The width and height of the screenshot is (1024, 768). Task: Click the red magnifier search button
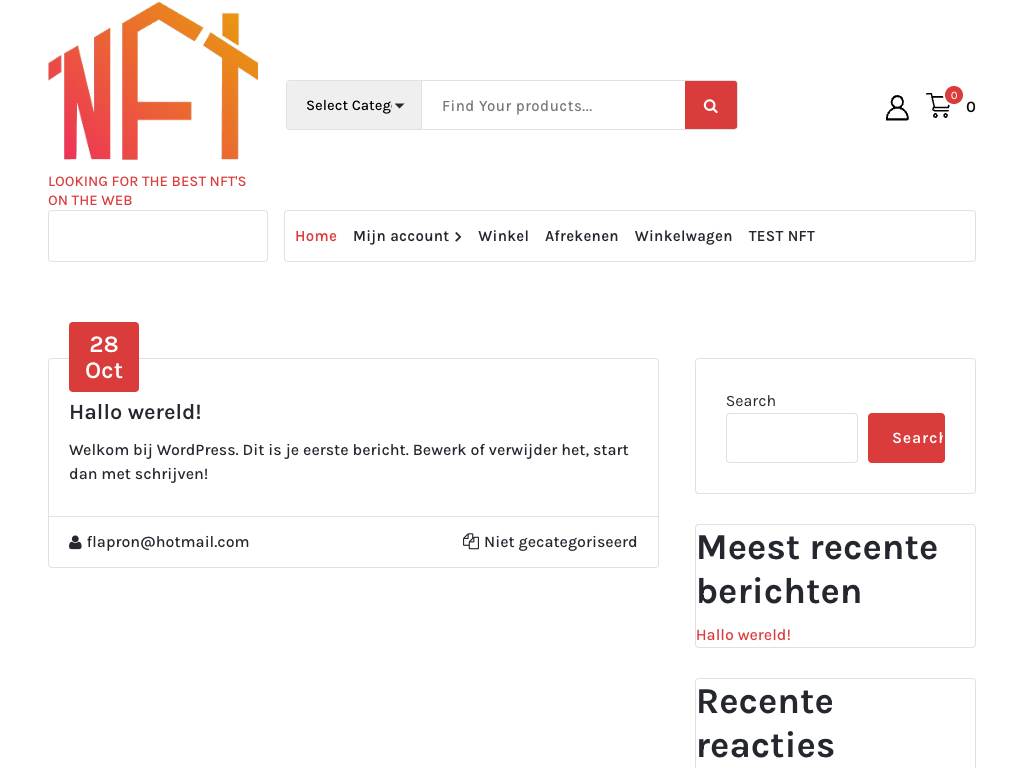click(x=711, y=106)
